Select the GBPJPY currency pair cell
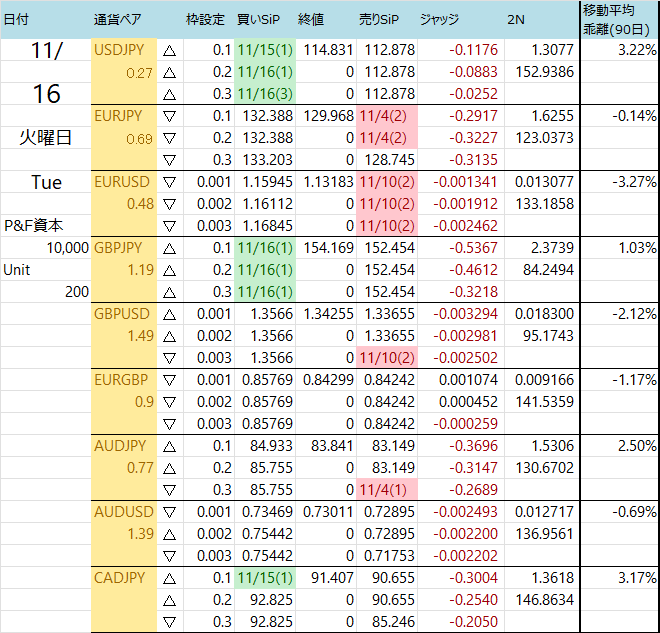The width and height of the screenshot is (660, 633). 124,248
